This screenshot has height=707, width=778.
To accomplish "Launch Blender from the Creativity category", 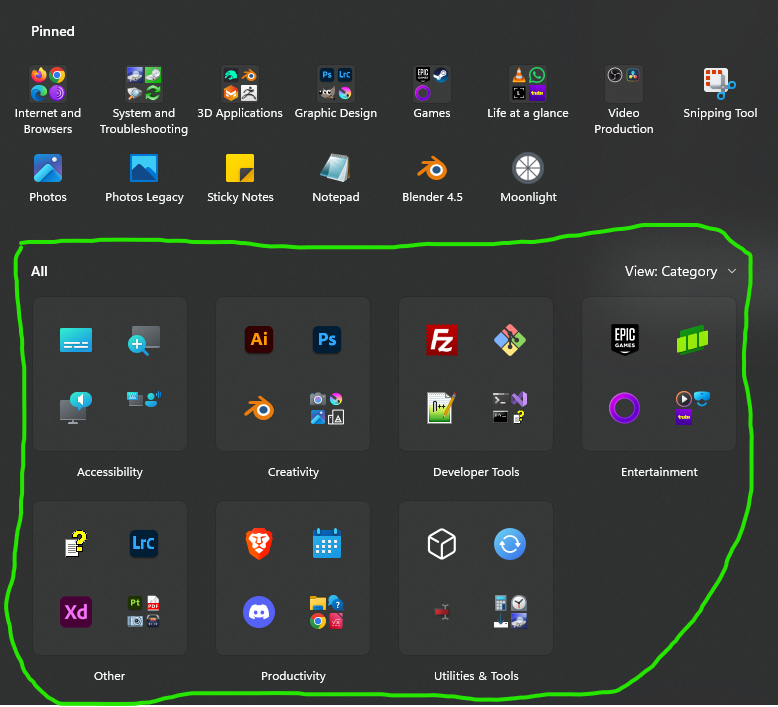I will (x=259, y=408).
